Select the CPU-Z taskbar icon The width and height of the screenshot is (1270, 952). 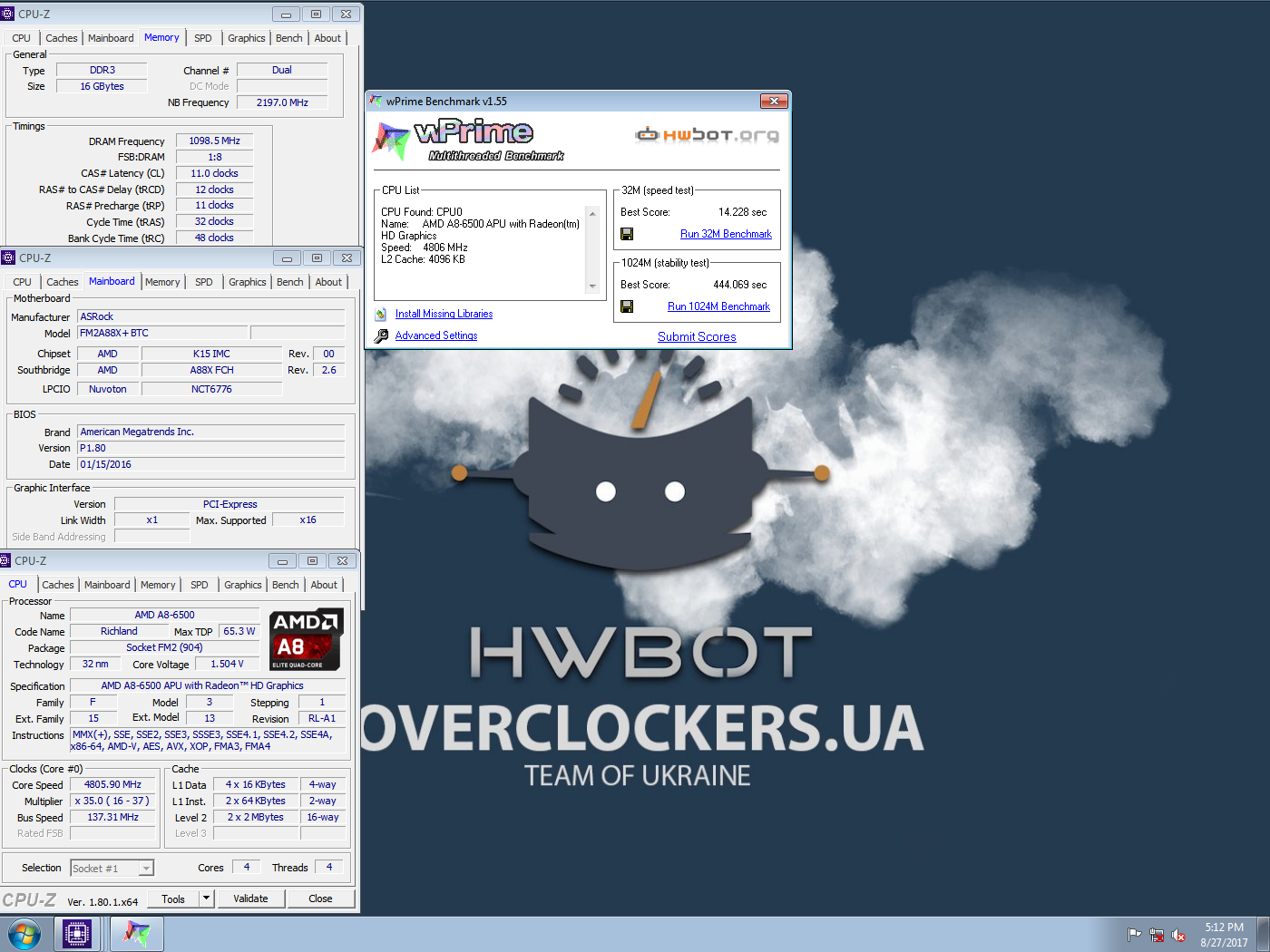point(77,934)
